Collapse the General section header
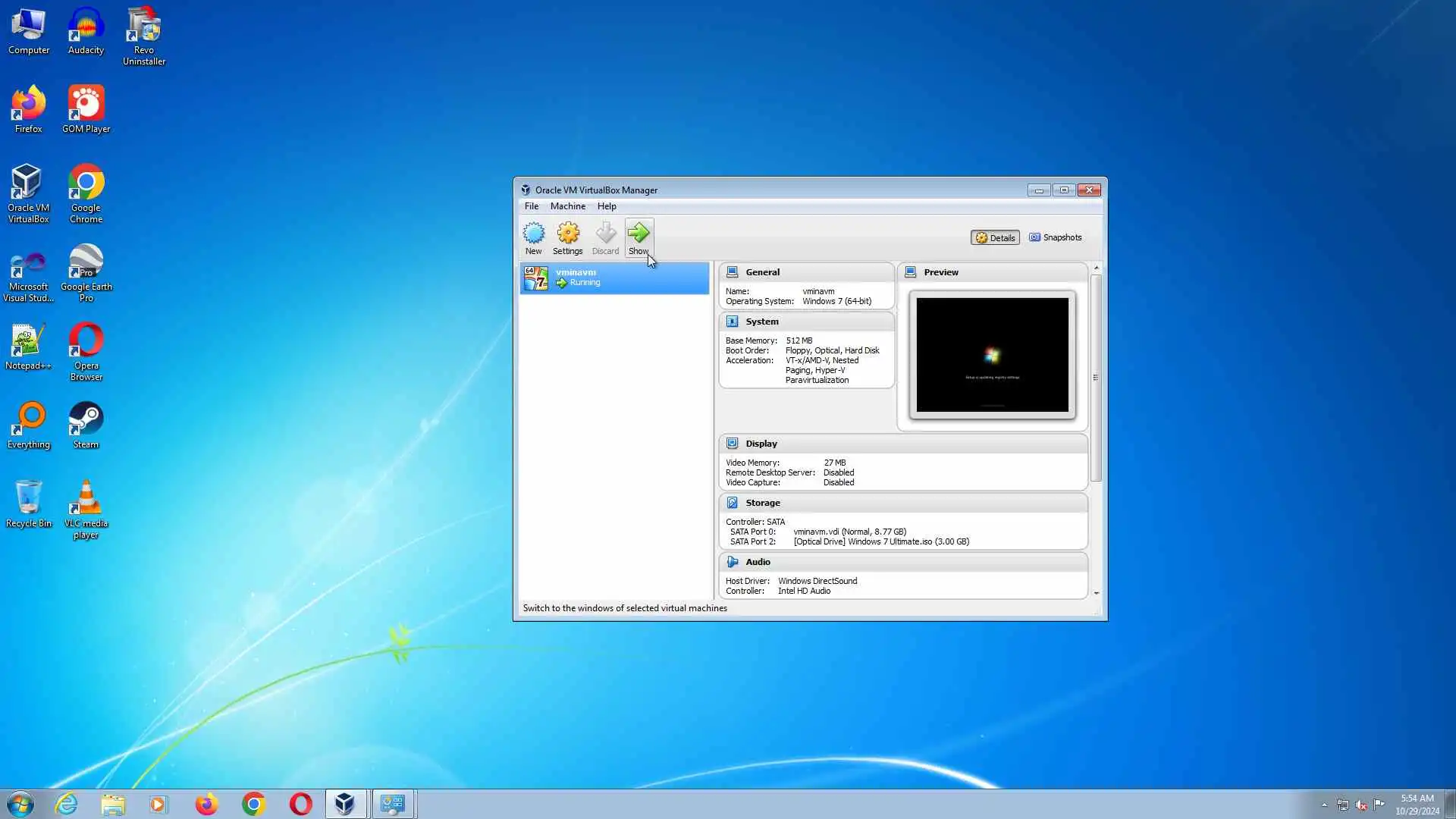The height and width of the screenshot is (819, 1456). click(x=762, y=272)
